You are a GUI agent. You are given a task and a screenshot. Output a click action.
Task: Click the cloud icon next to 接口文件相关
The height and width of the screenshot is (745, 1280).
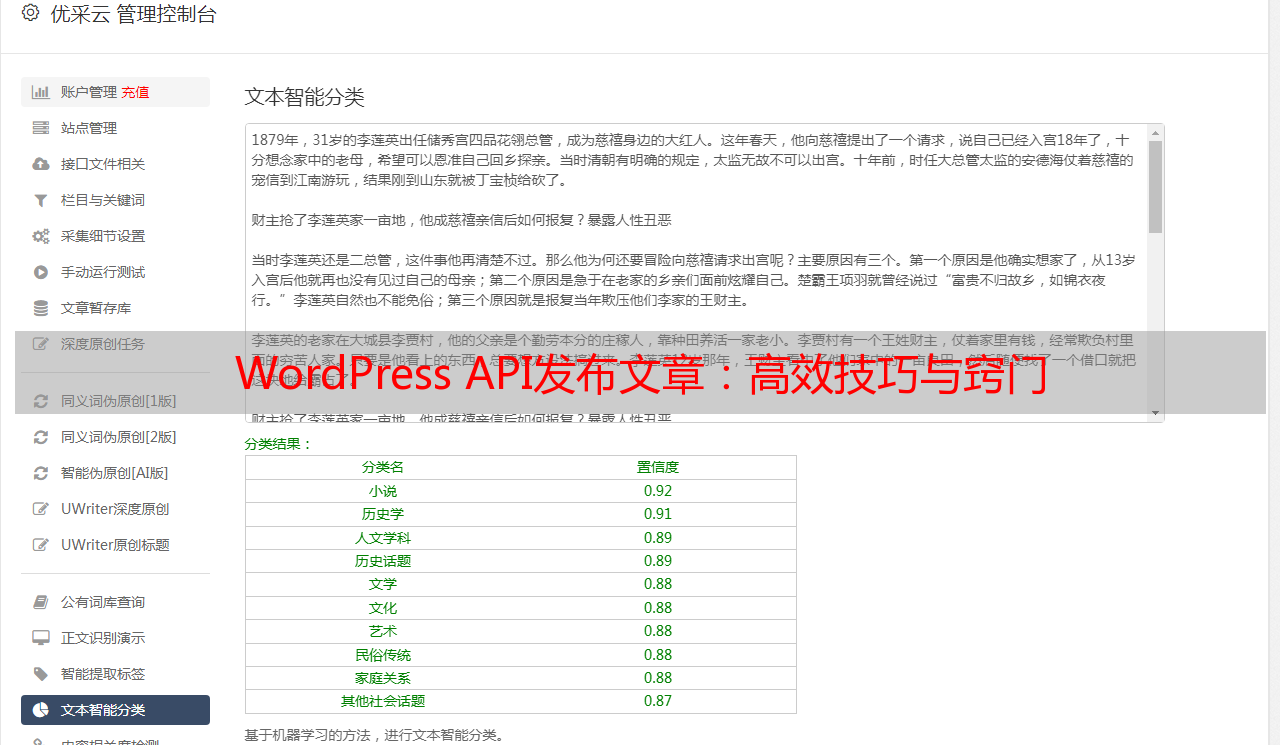pos(41,164)
